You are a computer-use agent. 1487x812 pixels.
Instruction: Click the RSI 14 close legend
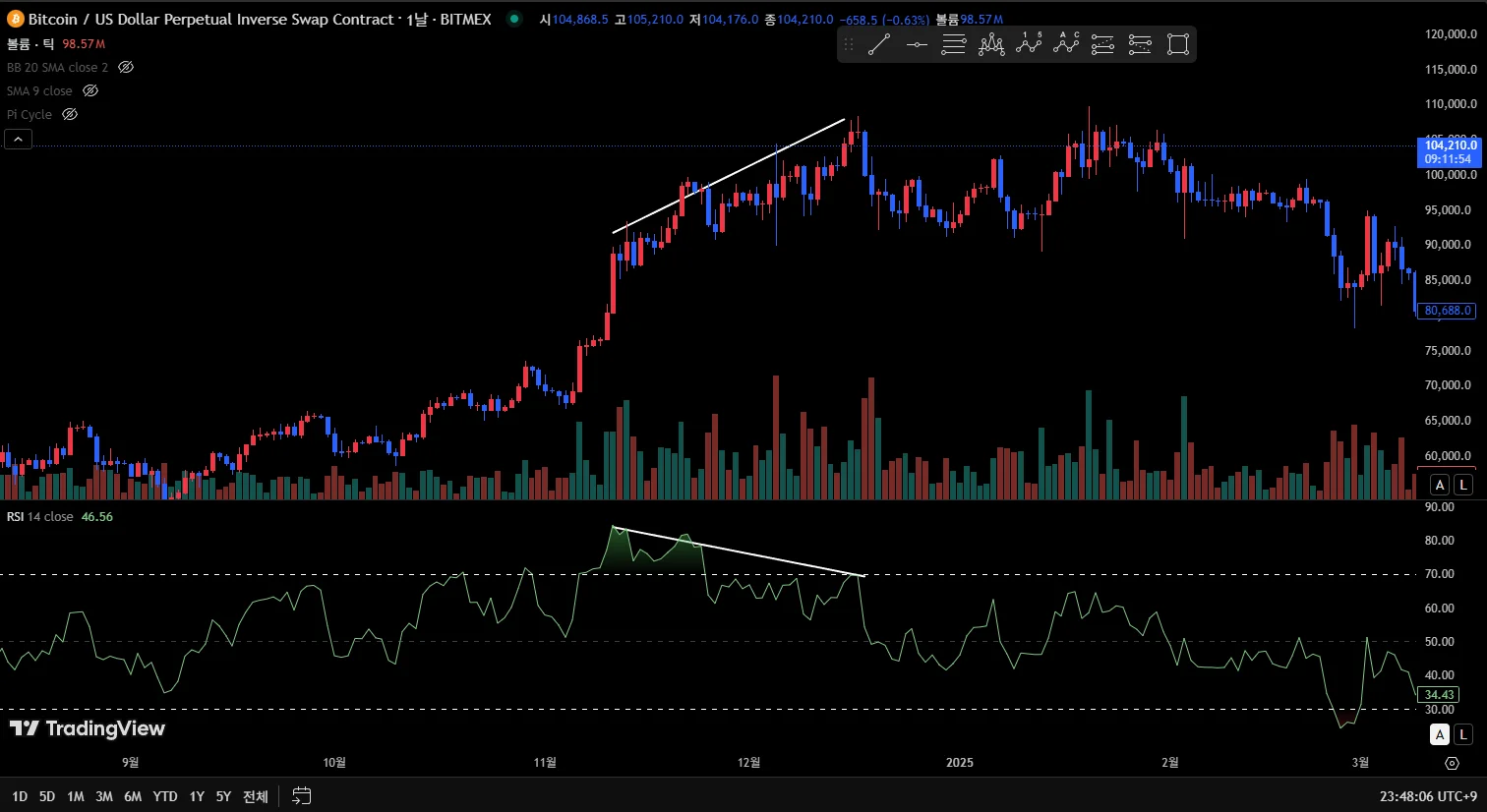pyautogui.click(x=40, y=517)
